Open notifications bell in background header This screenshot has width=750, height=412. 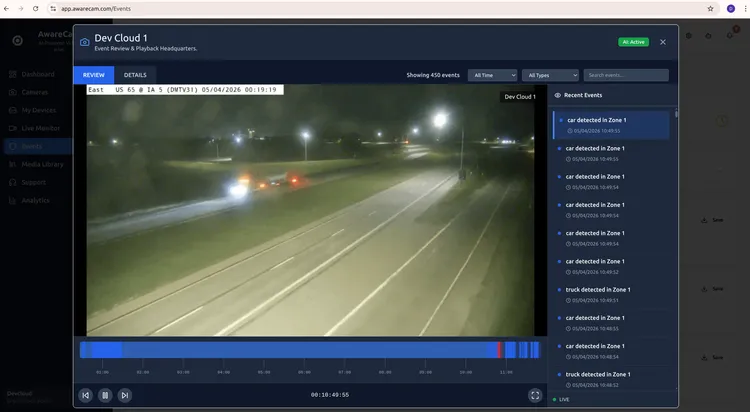pyautogui.click(x=729, y=36)
